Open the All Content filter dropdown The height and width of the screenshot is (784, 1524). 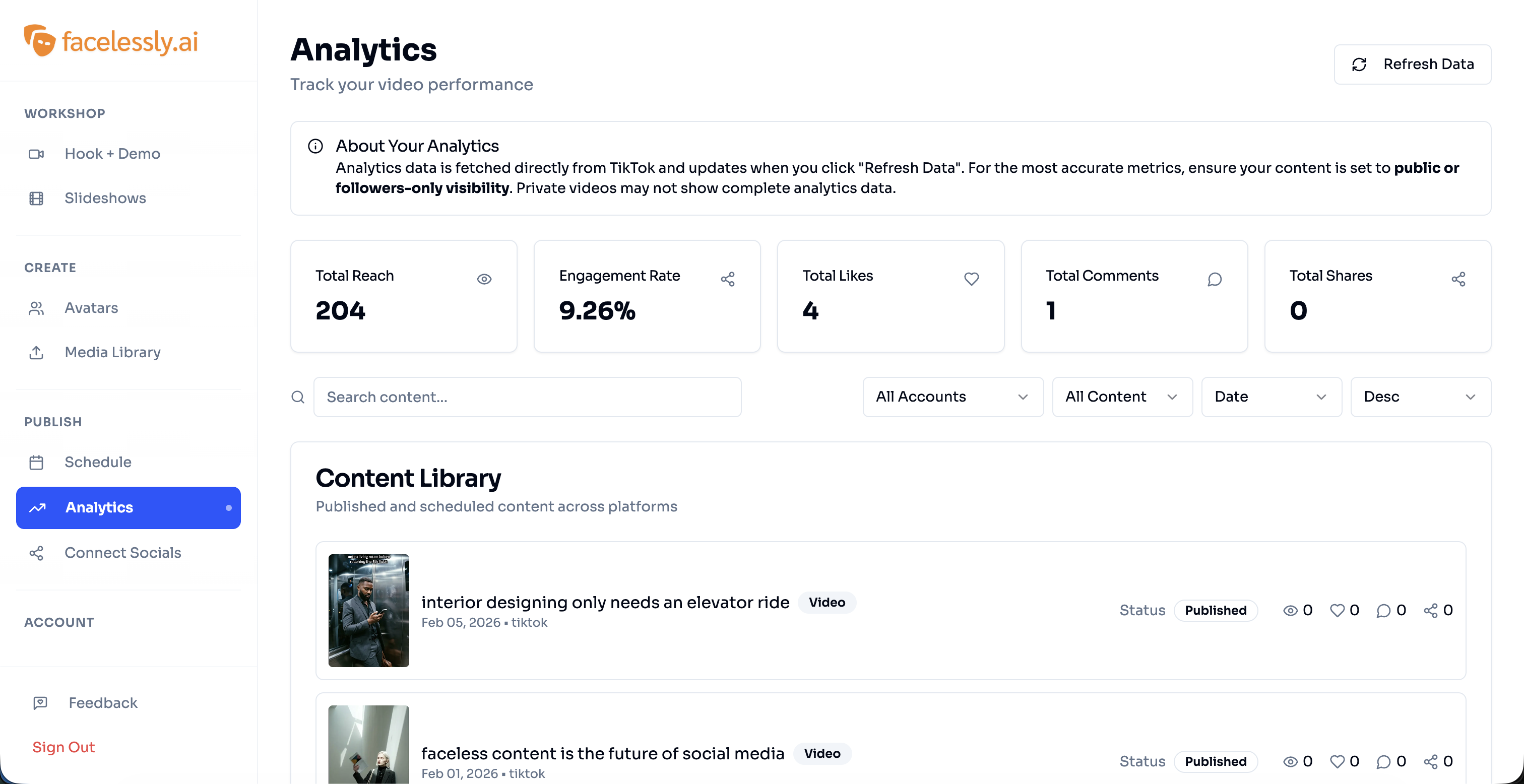pos(1122,397)
